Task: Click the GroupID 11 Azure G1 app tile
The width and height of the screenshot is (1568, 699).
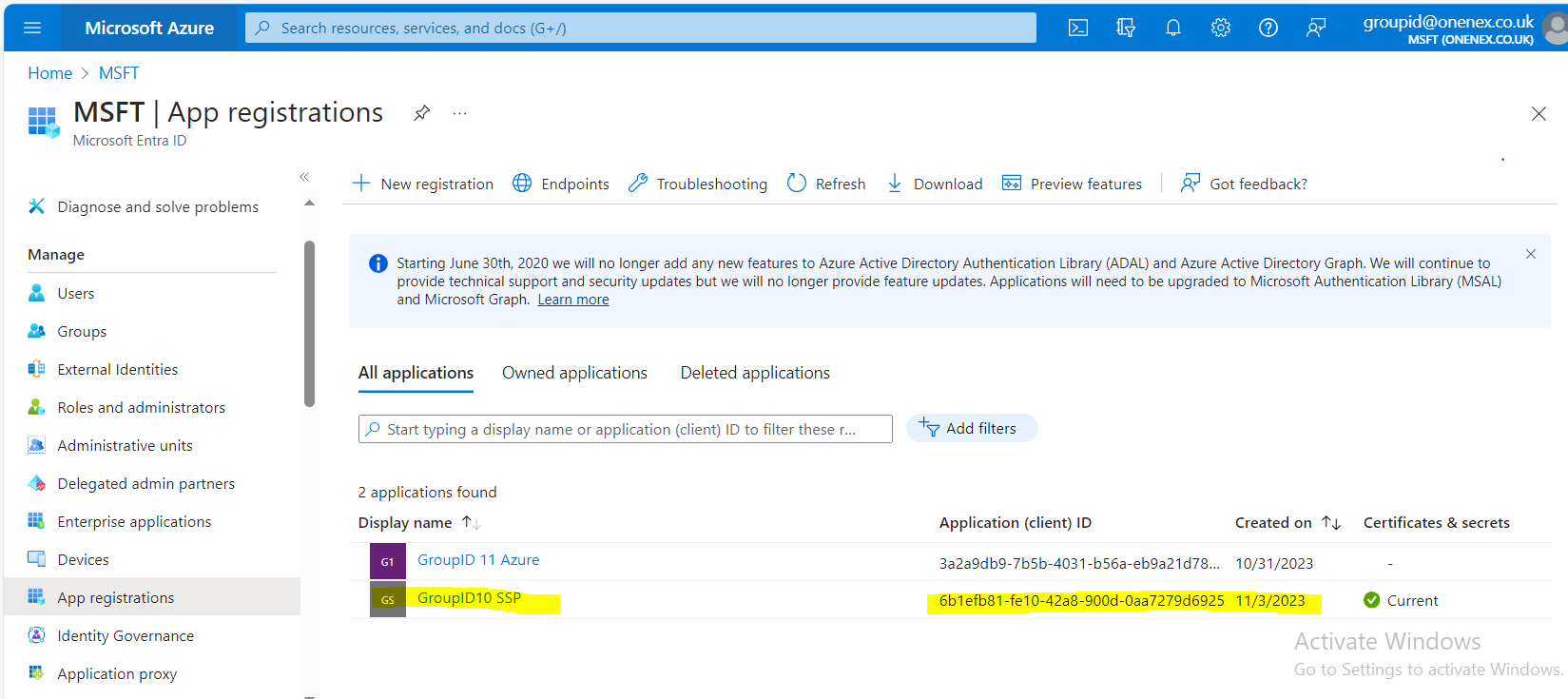Action: [x=388, y=561]
